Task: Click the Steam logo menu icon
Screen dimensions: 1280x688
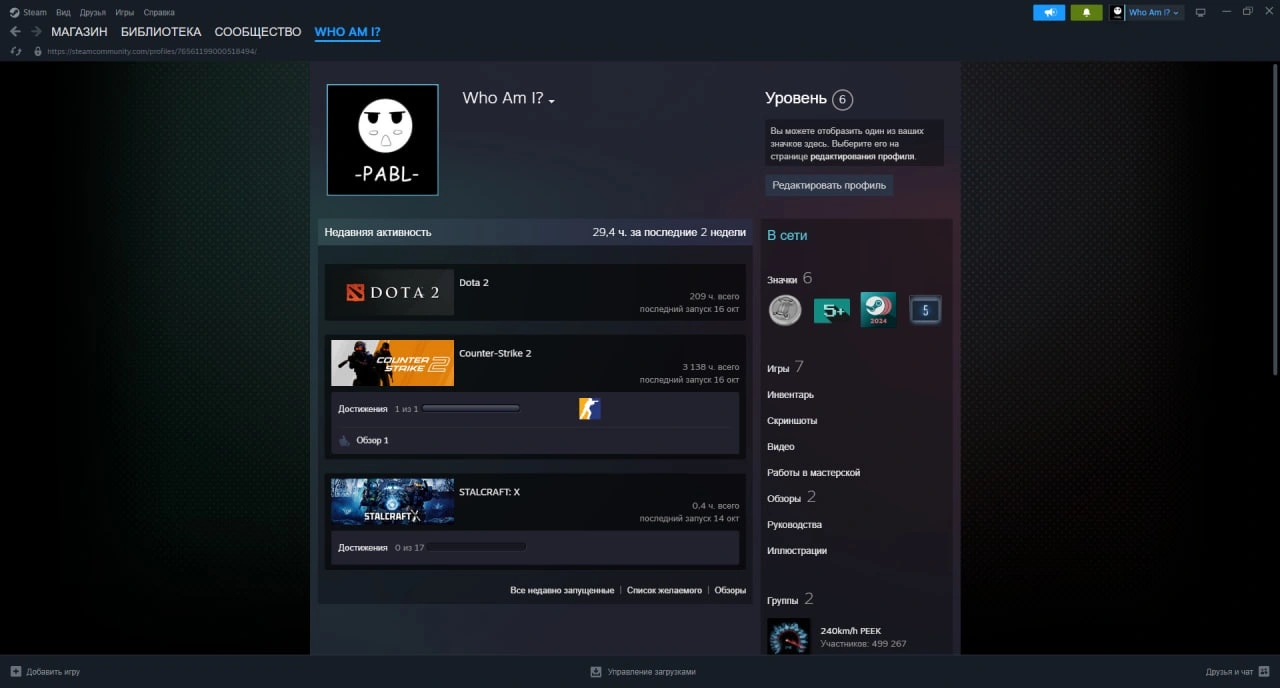Action: tap(14, 12)
